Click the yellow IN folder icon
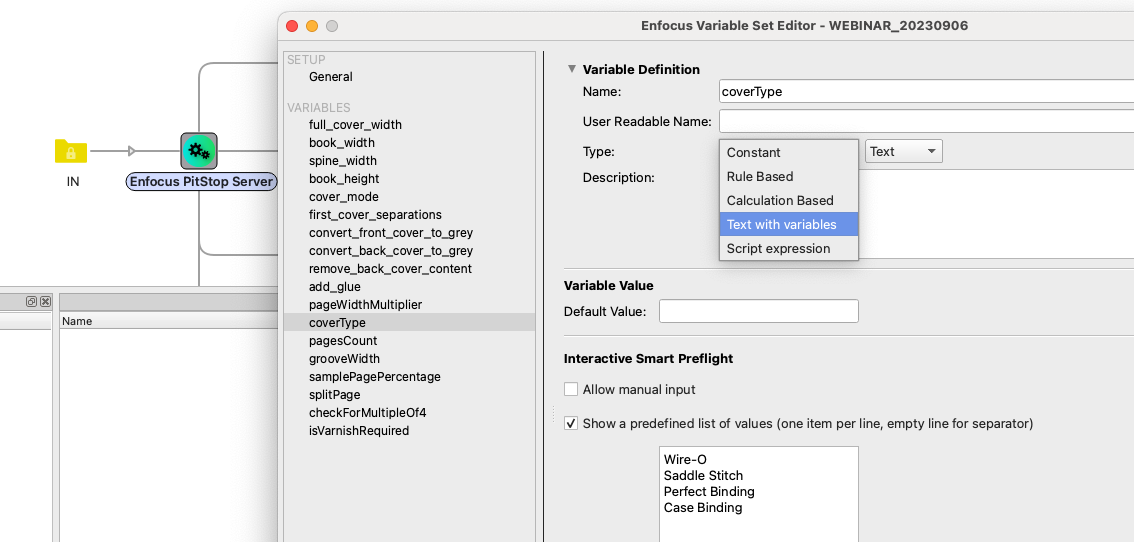Screen dimensions: 1134x542 [71, 151]
